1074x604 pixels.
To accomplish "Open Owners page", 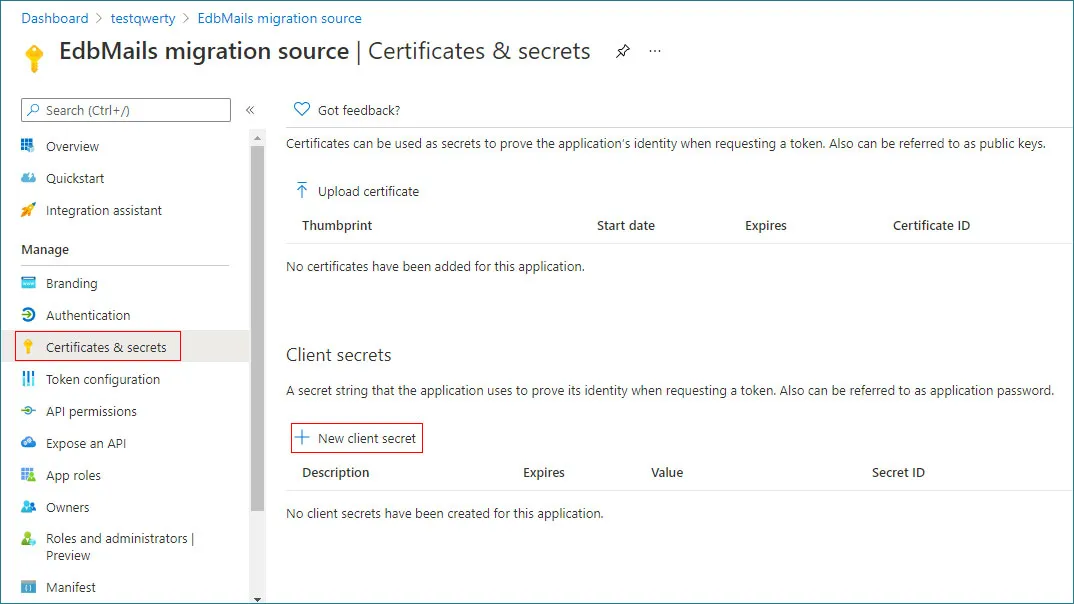I will point(67,507).
